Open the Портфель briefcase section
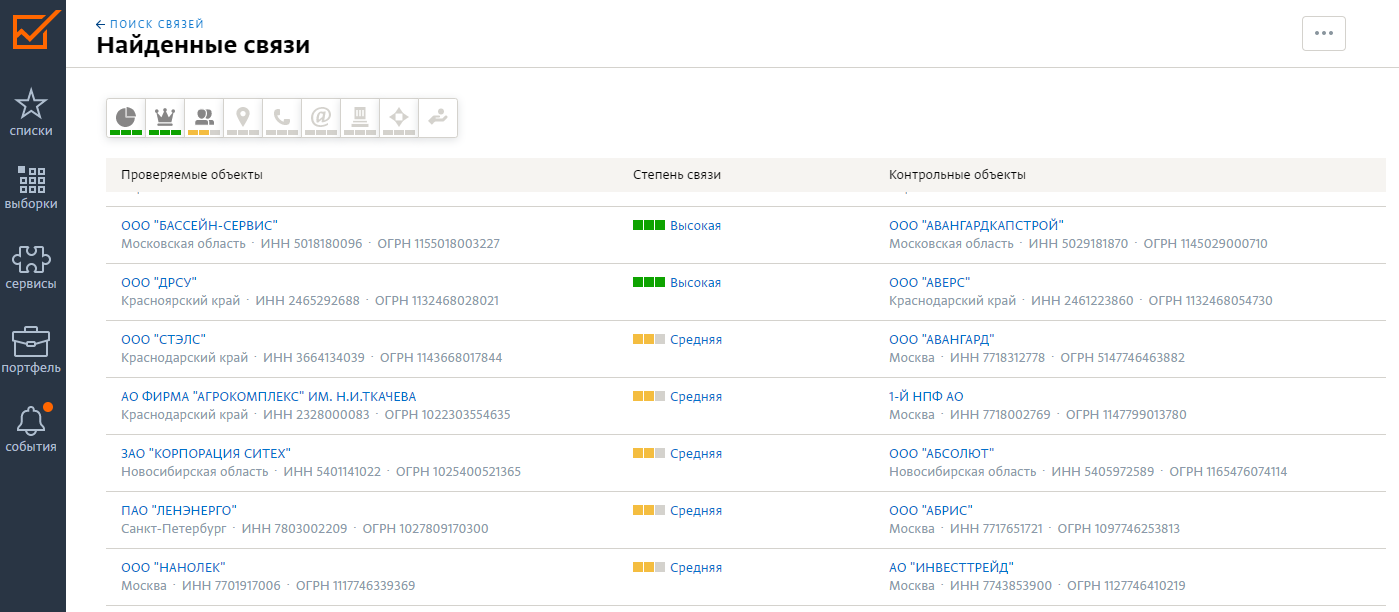The height and width of the screenshot is (612, 1399). pyautogui.click(x=32, y=350)
